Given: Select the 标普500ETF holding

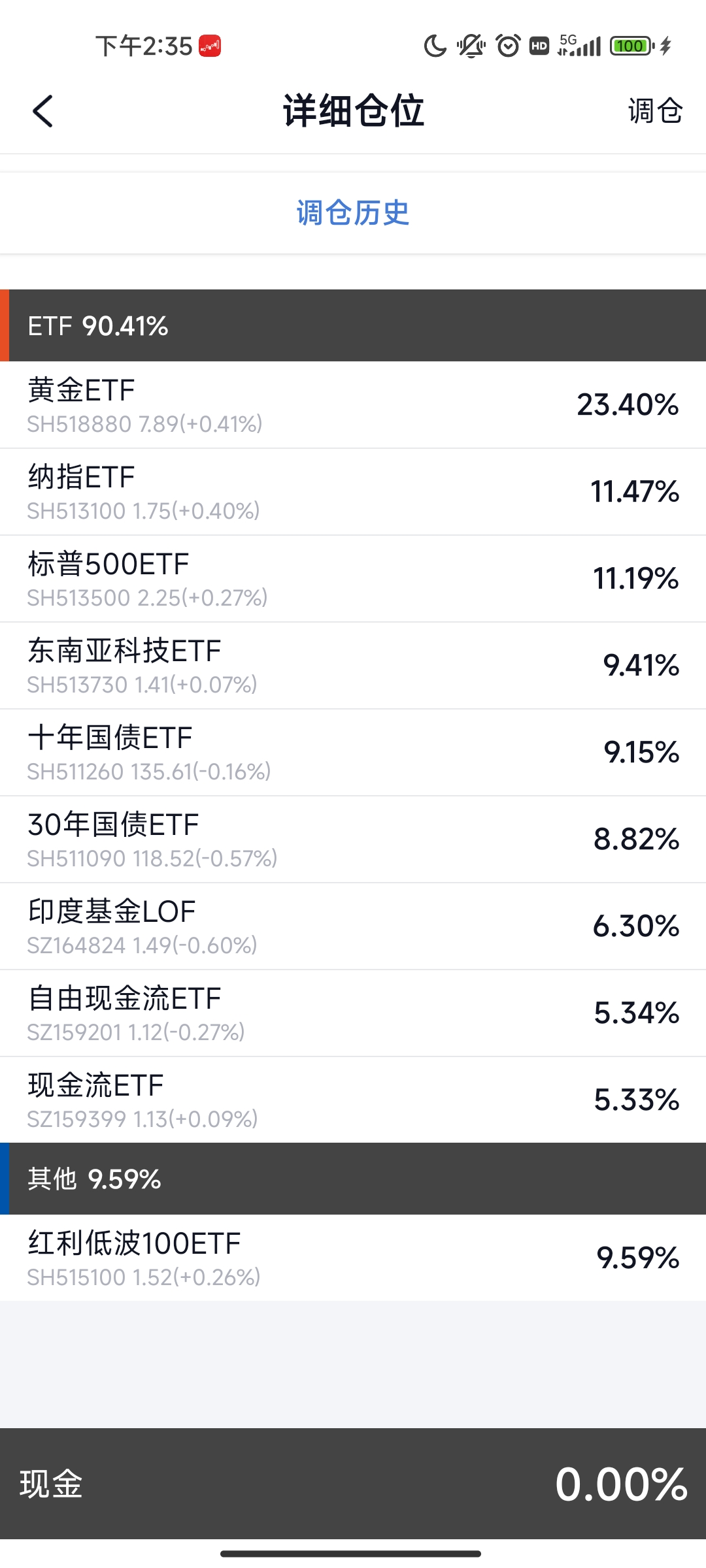Looking at the screenshot, I should click(353, 579).
